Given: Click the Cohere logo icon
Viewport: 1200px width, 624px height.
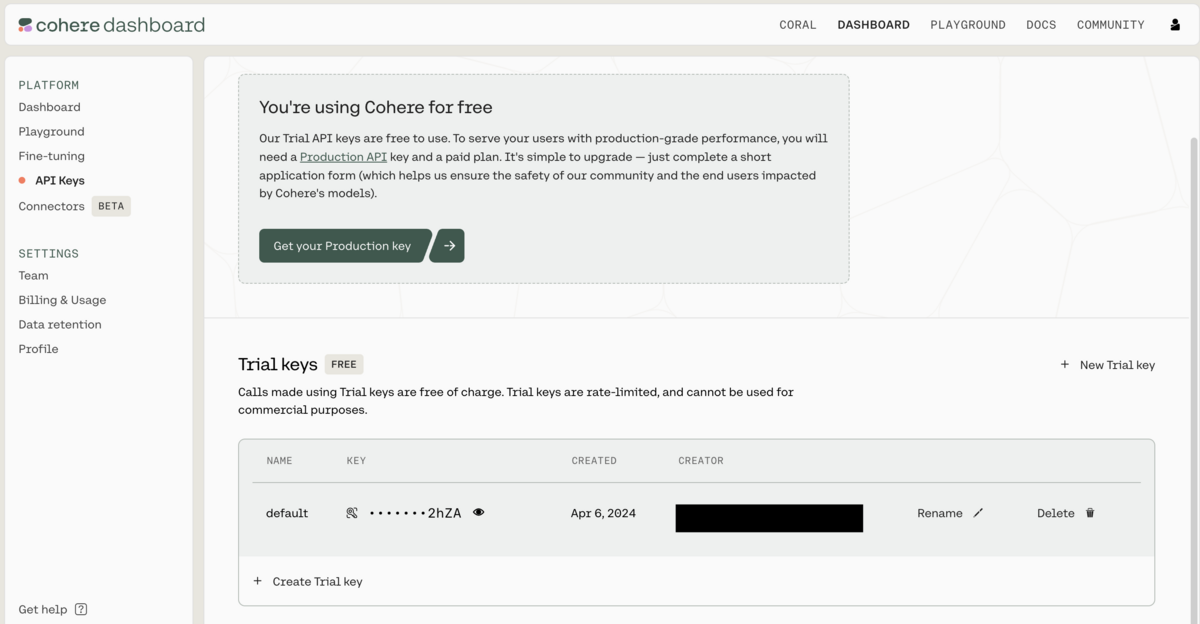Looking at the screenshot, I should [x=25, y=25].
